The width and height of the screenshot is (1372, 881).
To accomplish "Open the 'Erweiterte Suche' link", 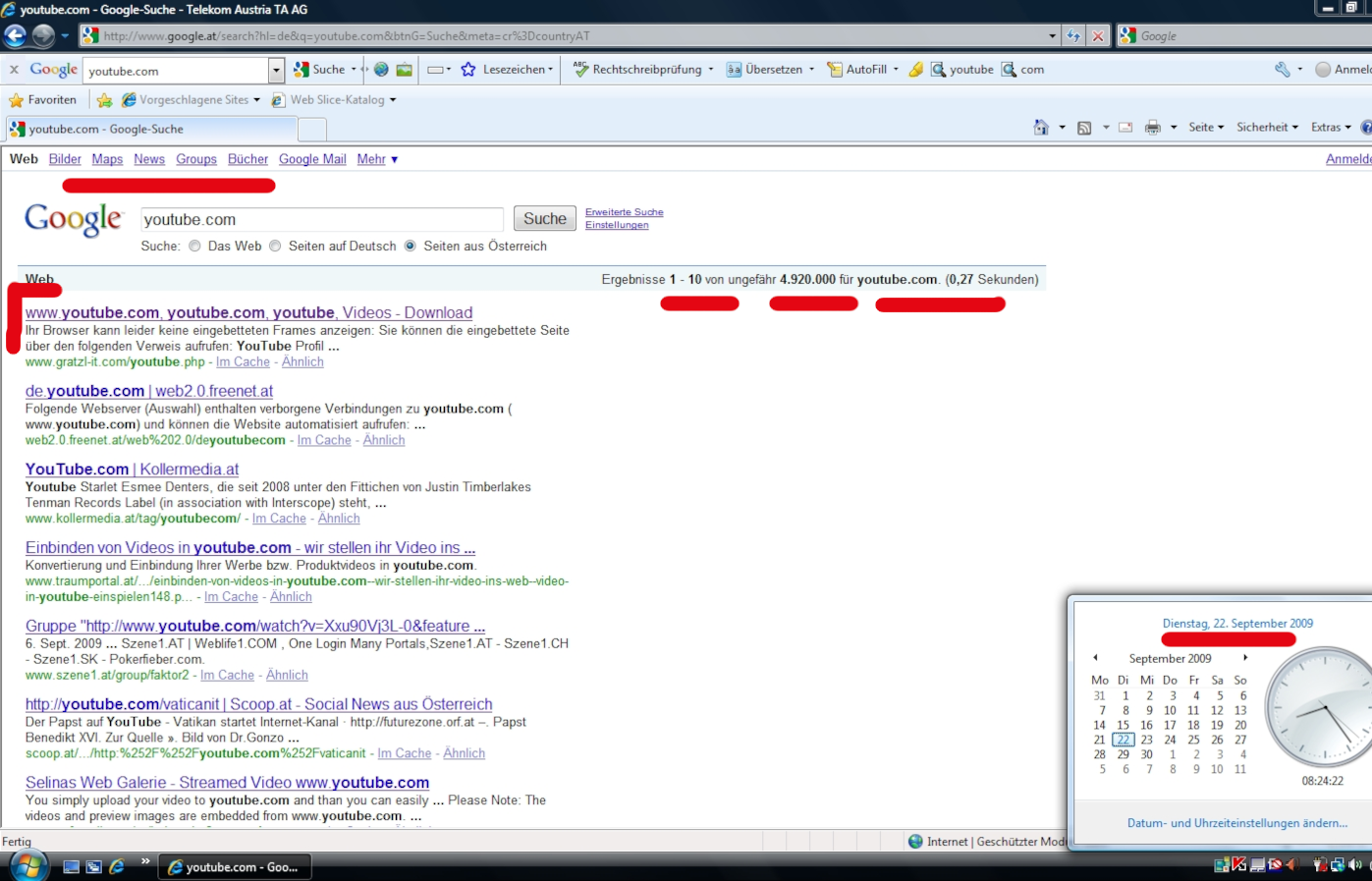I will [x=625, y=212].
